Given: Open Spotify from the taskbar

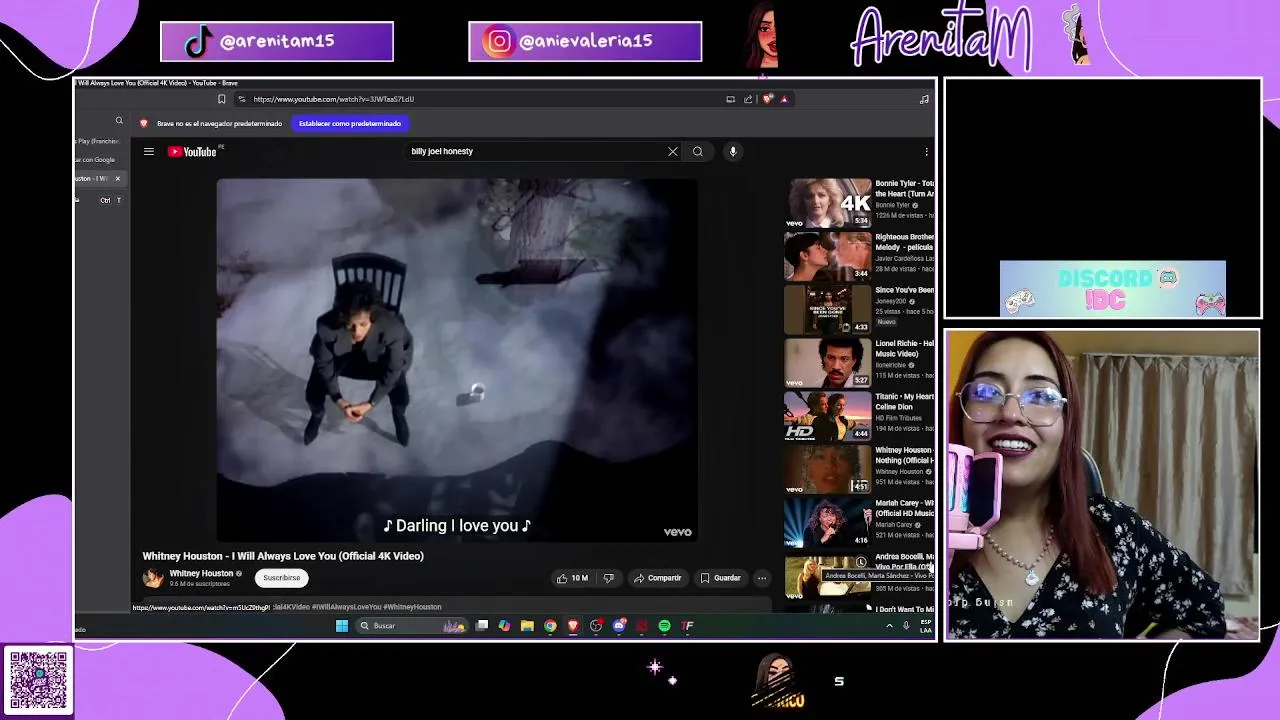Looking at the screenshot, I should coord(664,626).
